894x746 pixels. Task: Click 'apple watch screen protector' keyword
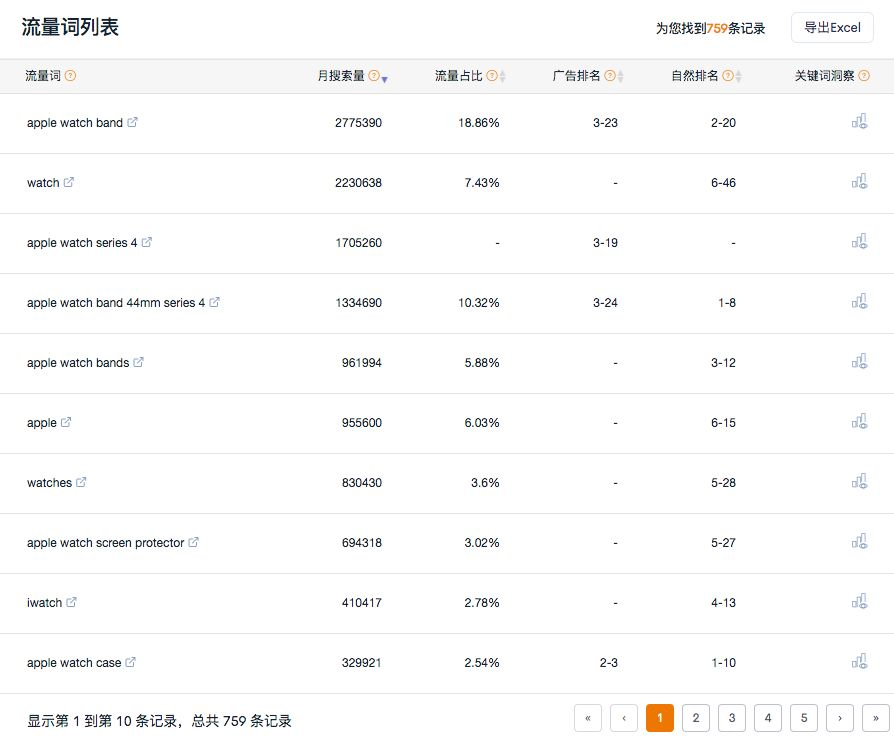coord(105,543)
